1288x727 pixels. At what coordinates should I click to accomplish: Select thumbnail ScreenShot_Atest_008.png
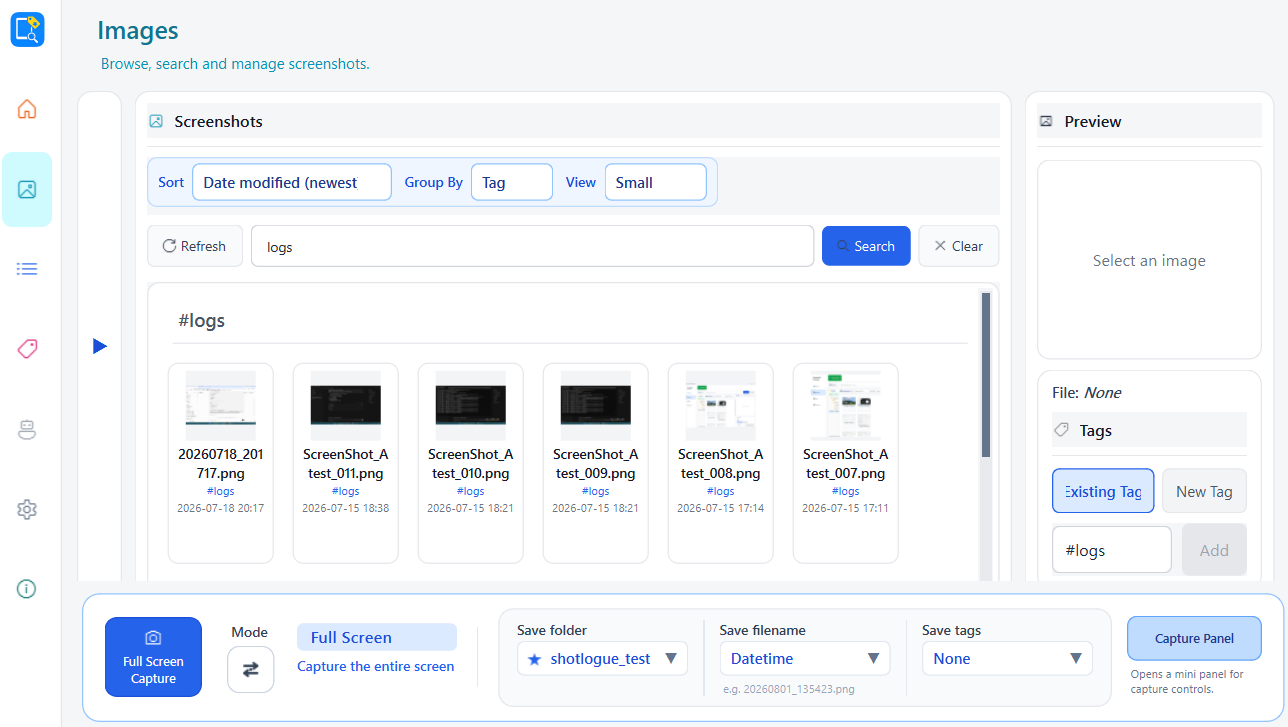720,463
